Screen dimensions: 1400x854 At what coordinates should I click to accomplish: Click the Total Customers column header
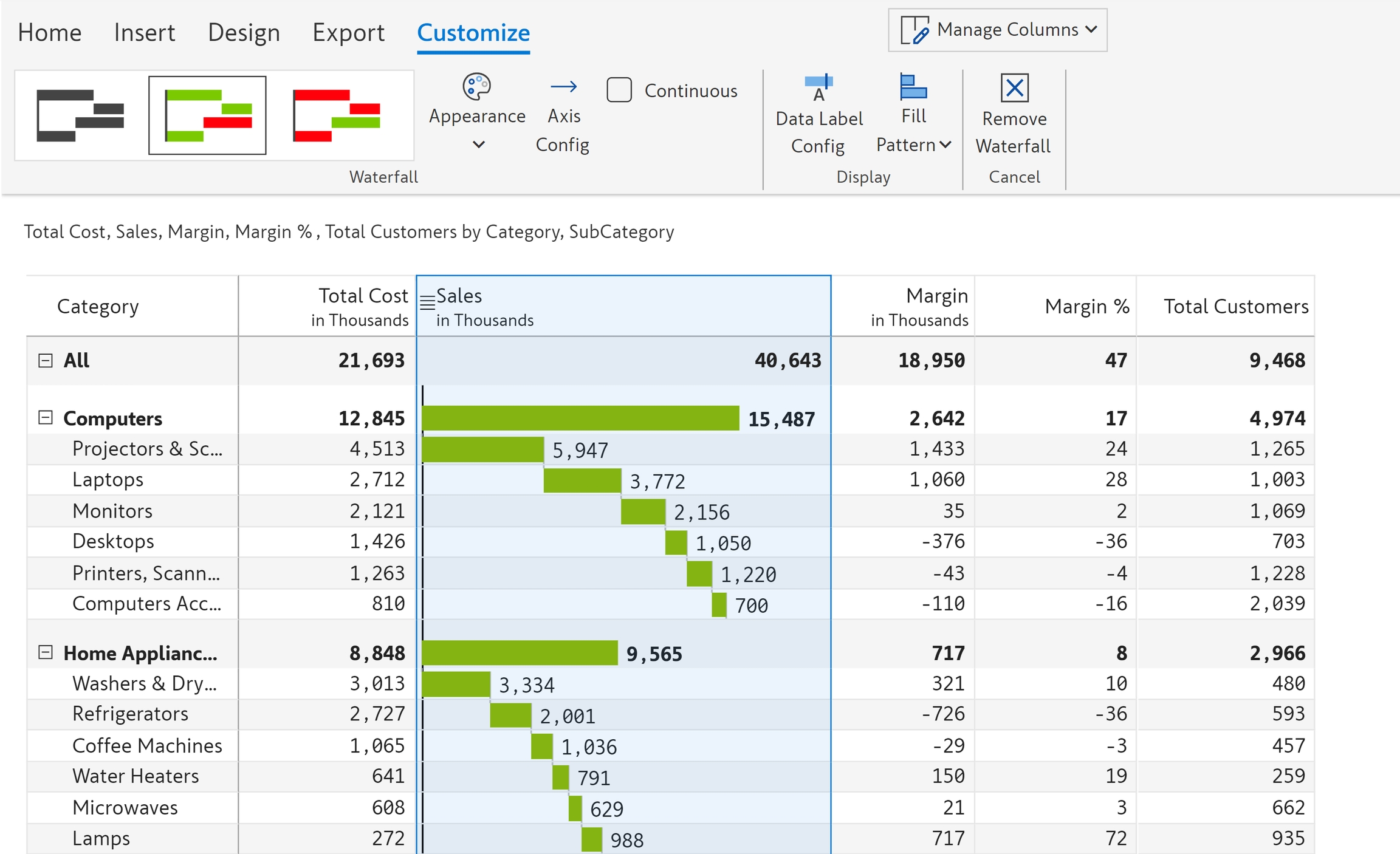1235,307
